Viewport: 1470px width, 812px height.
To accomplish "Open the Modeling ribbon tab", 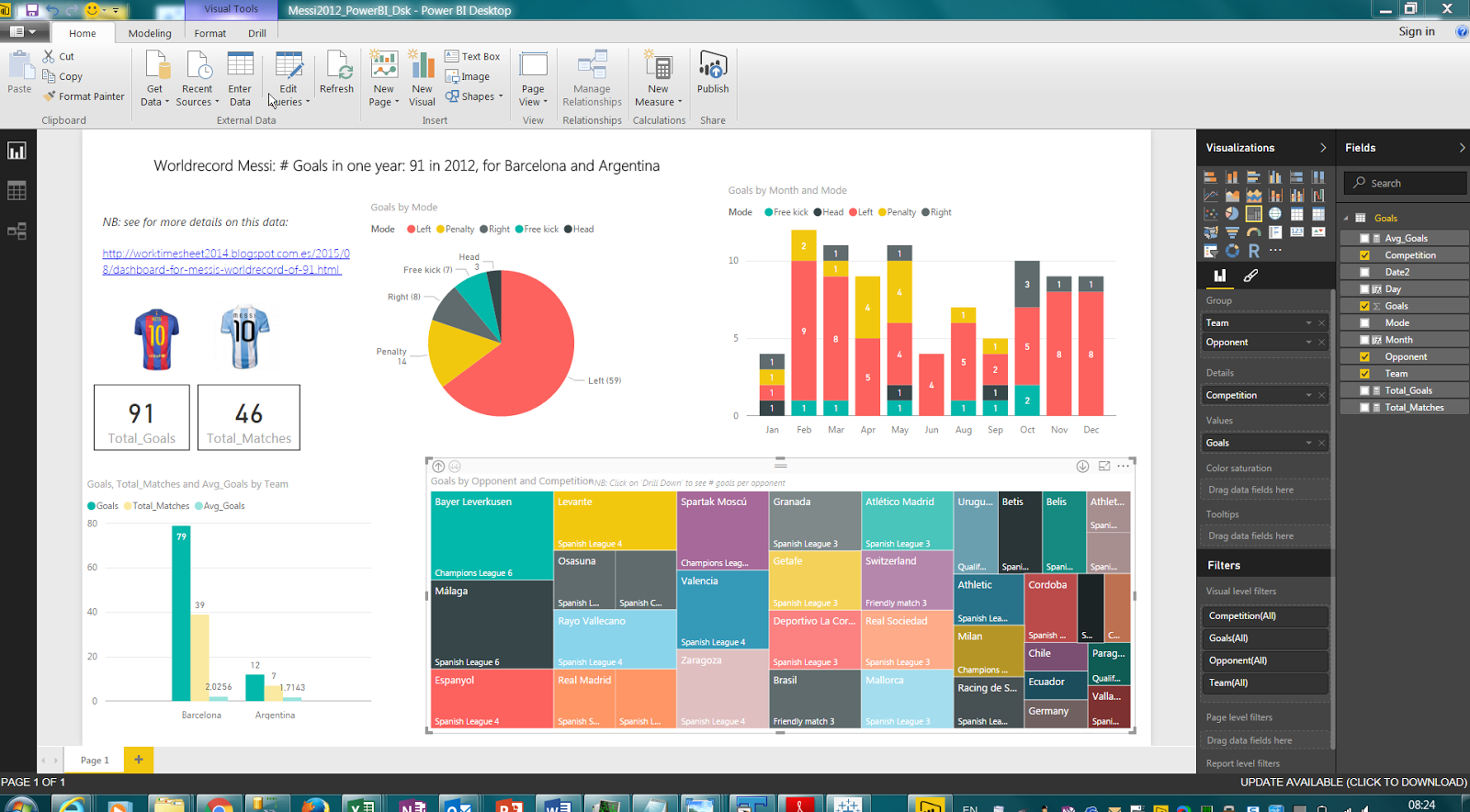I will coord(150,33).
